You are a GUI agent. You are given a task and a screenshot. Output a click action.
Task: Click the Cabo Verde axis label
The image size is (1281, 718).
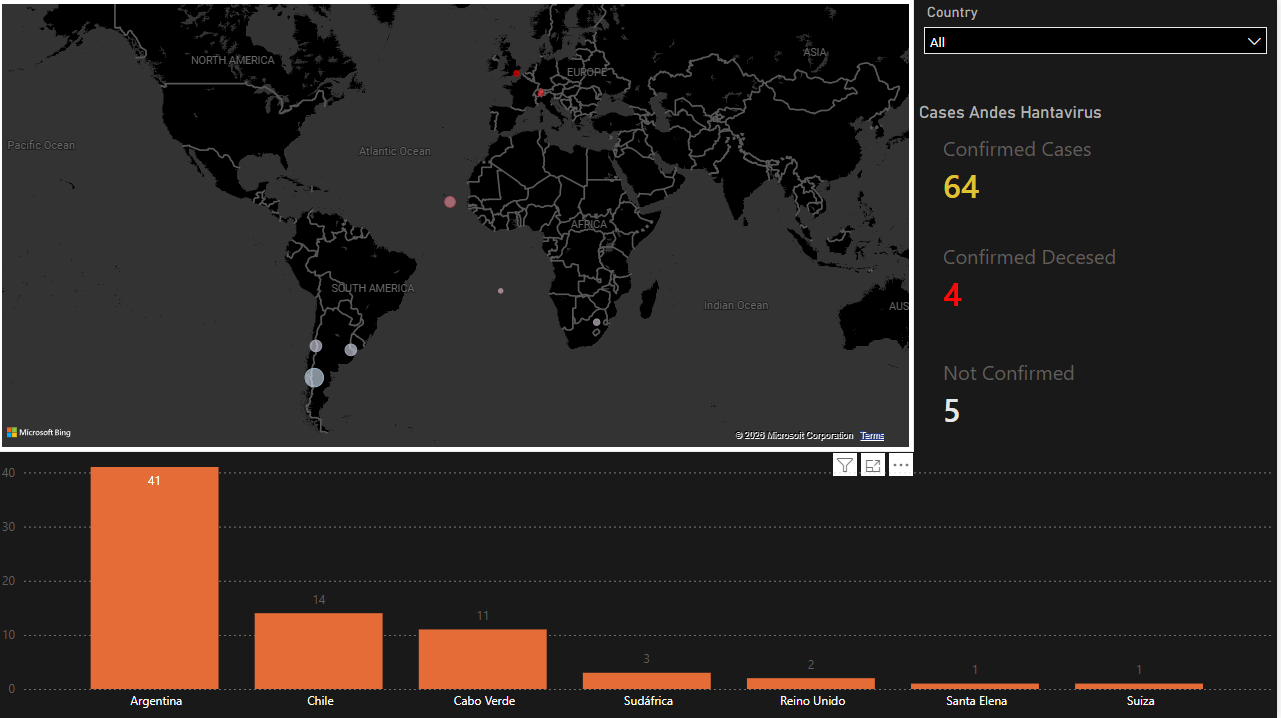click(484, 701)
